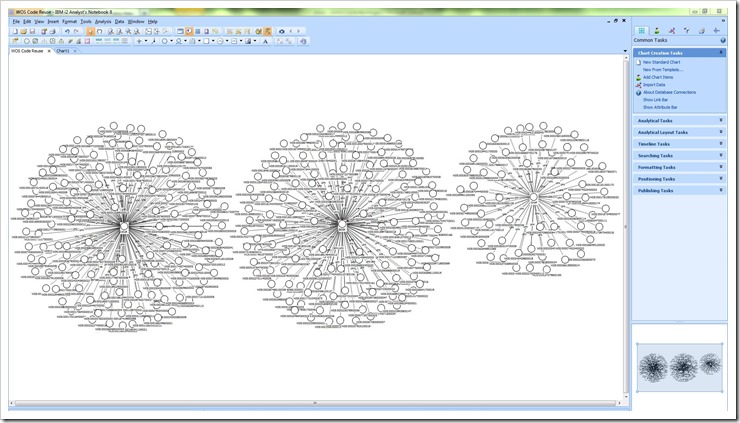This screenshot has width=740, height=423.
Task: Open the filter funnel task pane icon
Action: click(x=687, y=31)
